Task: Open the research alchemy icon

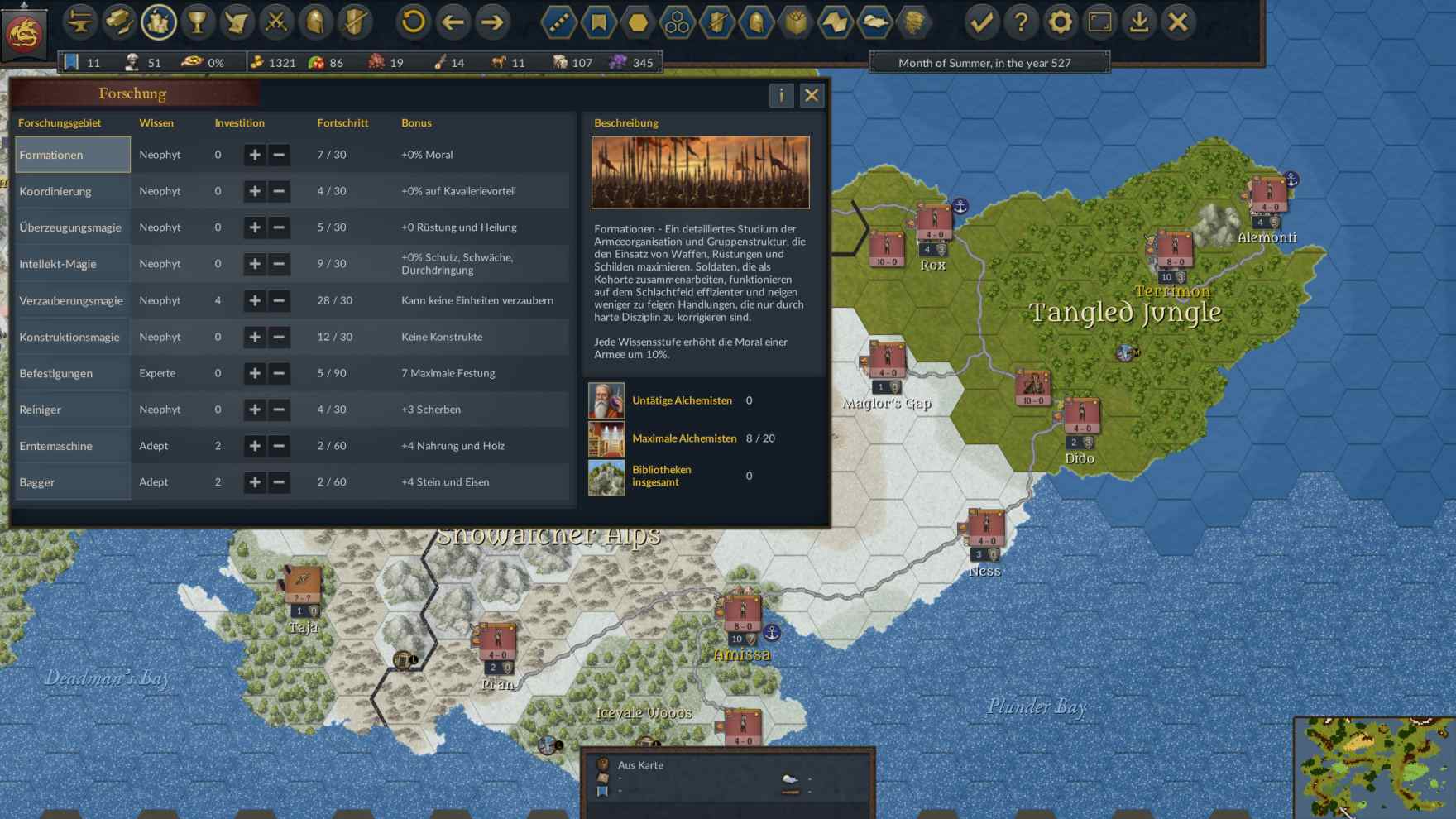Action: tap(158, 22)
